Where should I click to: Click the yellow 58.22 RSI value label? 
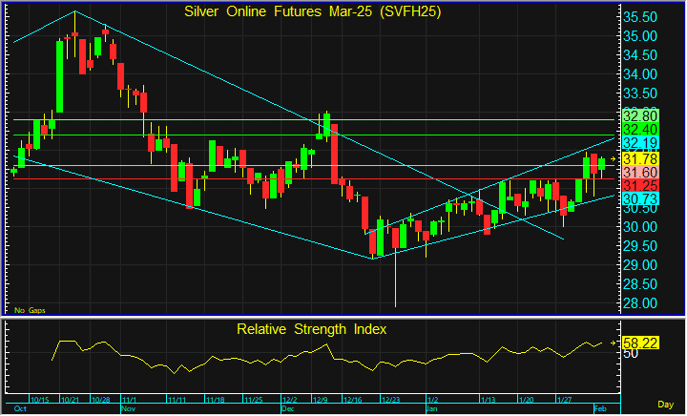[x=641, y=343]
